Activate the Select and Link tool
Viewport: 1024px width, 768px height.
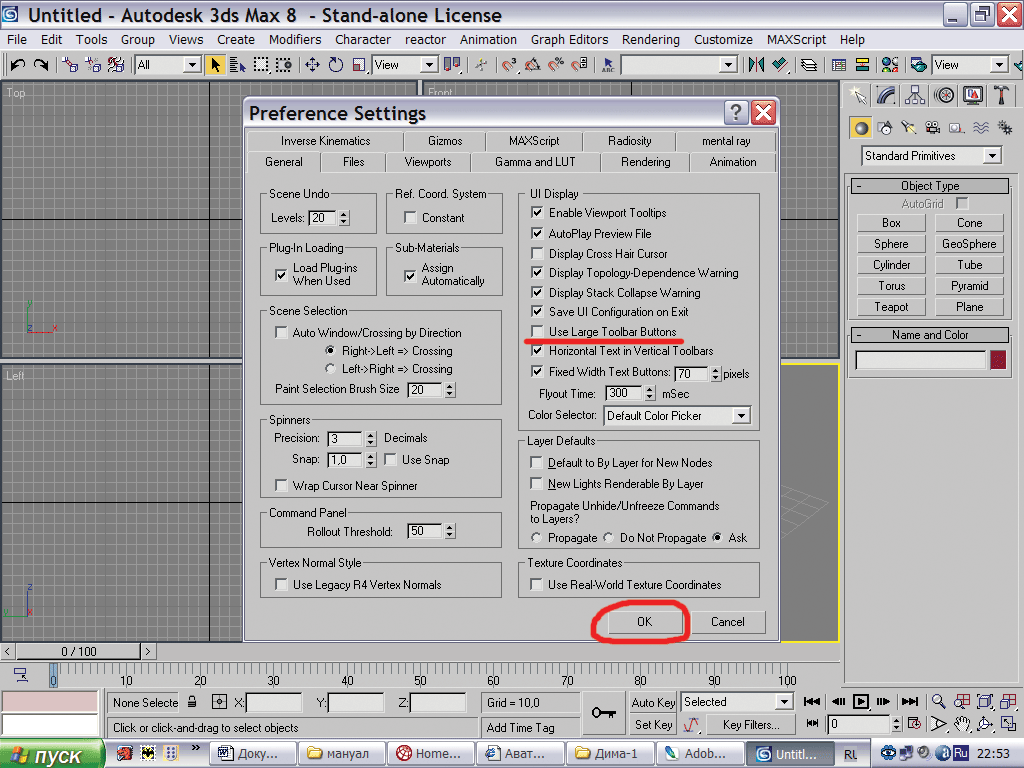point(69,65)
